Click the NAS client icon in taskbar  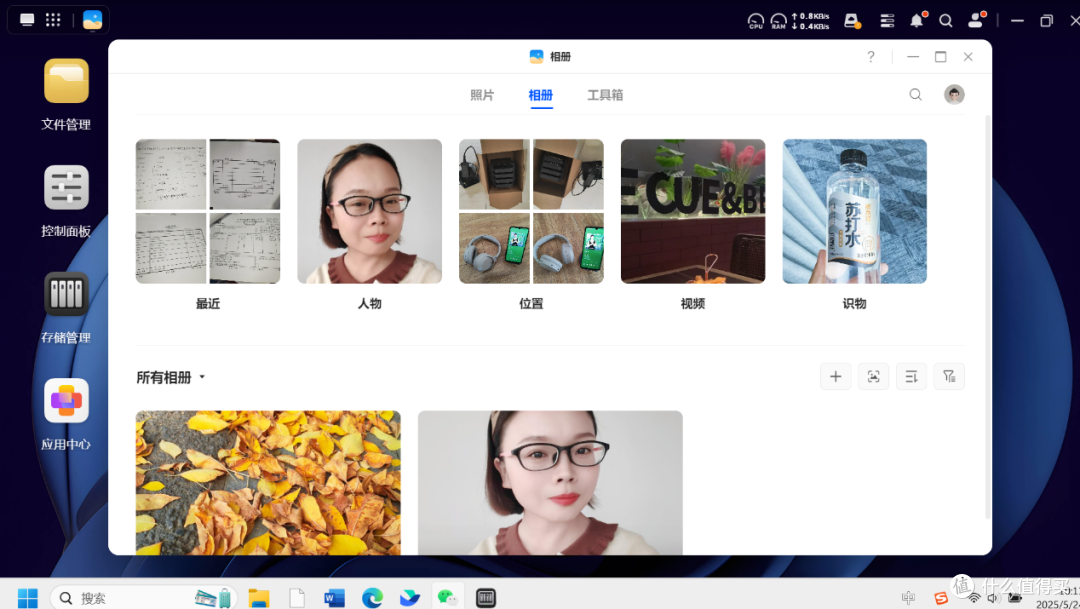pyautogui.click(x=486, y=597)
